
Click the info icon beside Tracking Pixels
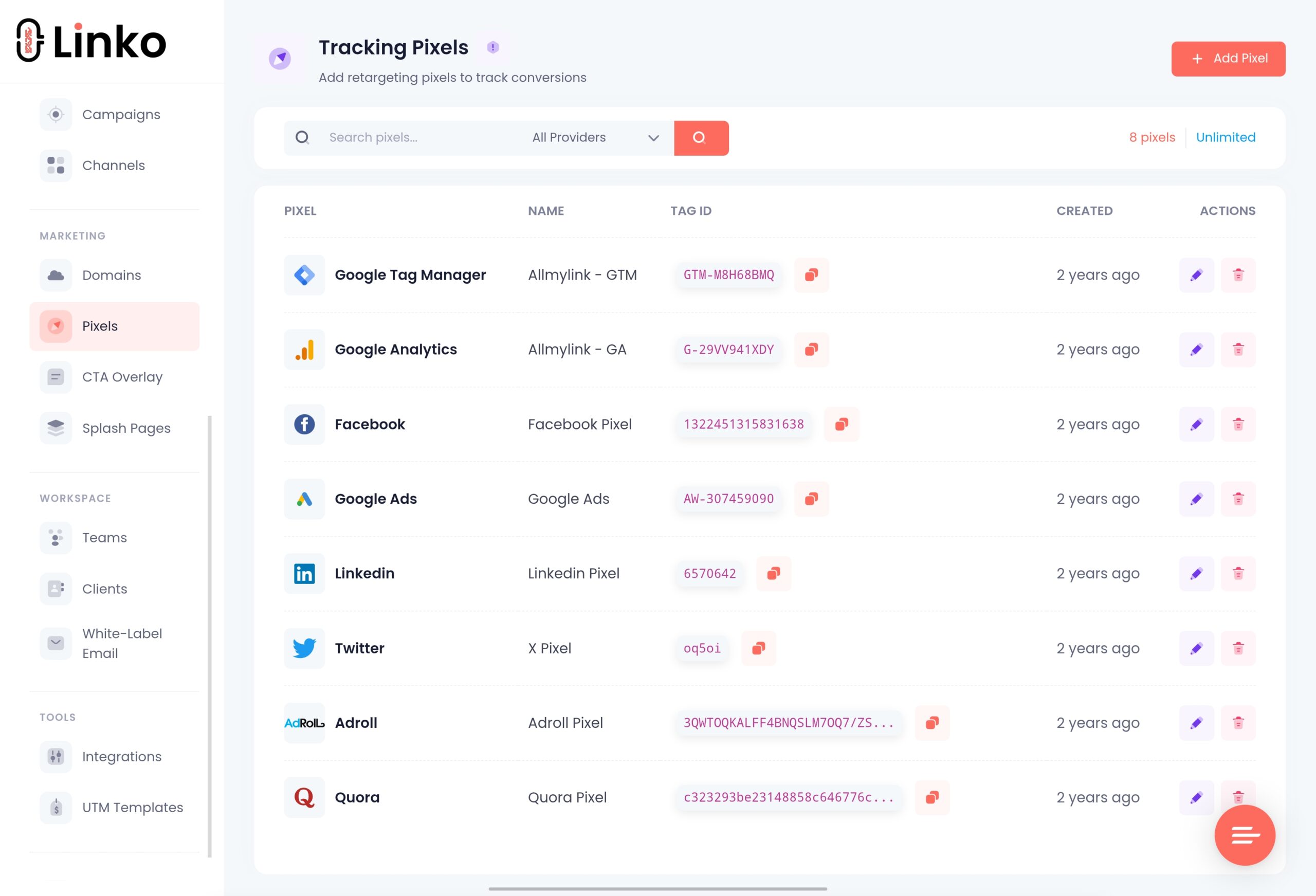point(492,48)
